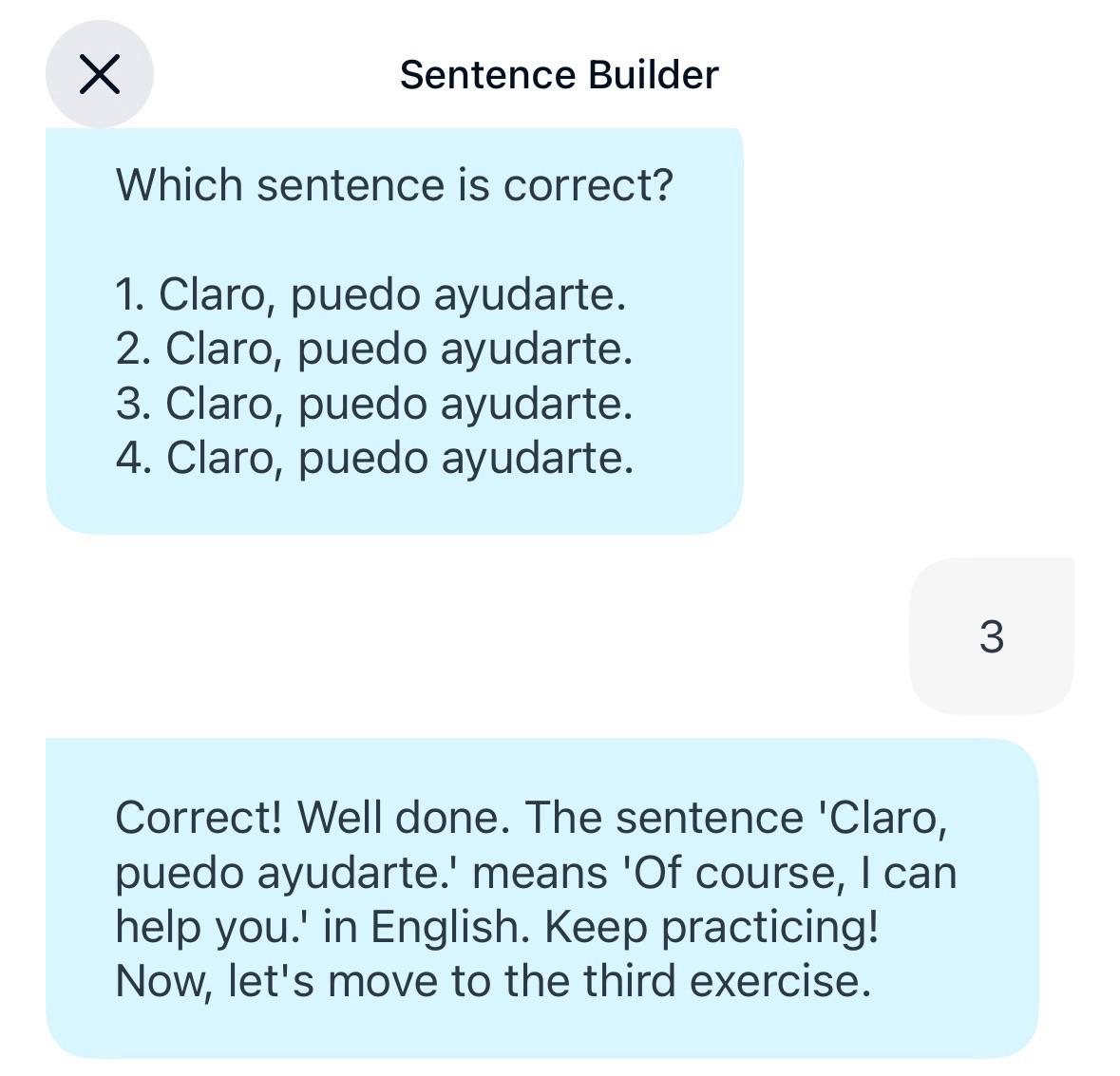Click the word "English" in the feedback
This screenshot has height=1076, width=1120.
pyautogui.click(x=448, y=927)
